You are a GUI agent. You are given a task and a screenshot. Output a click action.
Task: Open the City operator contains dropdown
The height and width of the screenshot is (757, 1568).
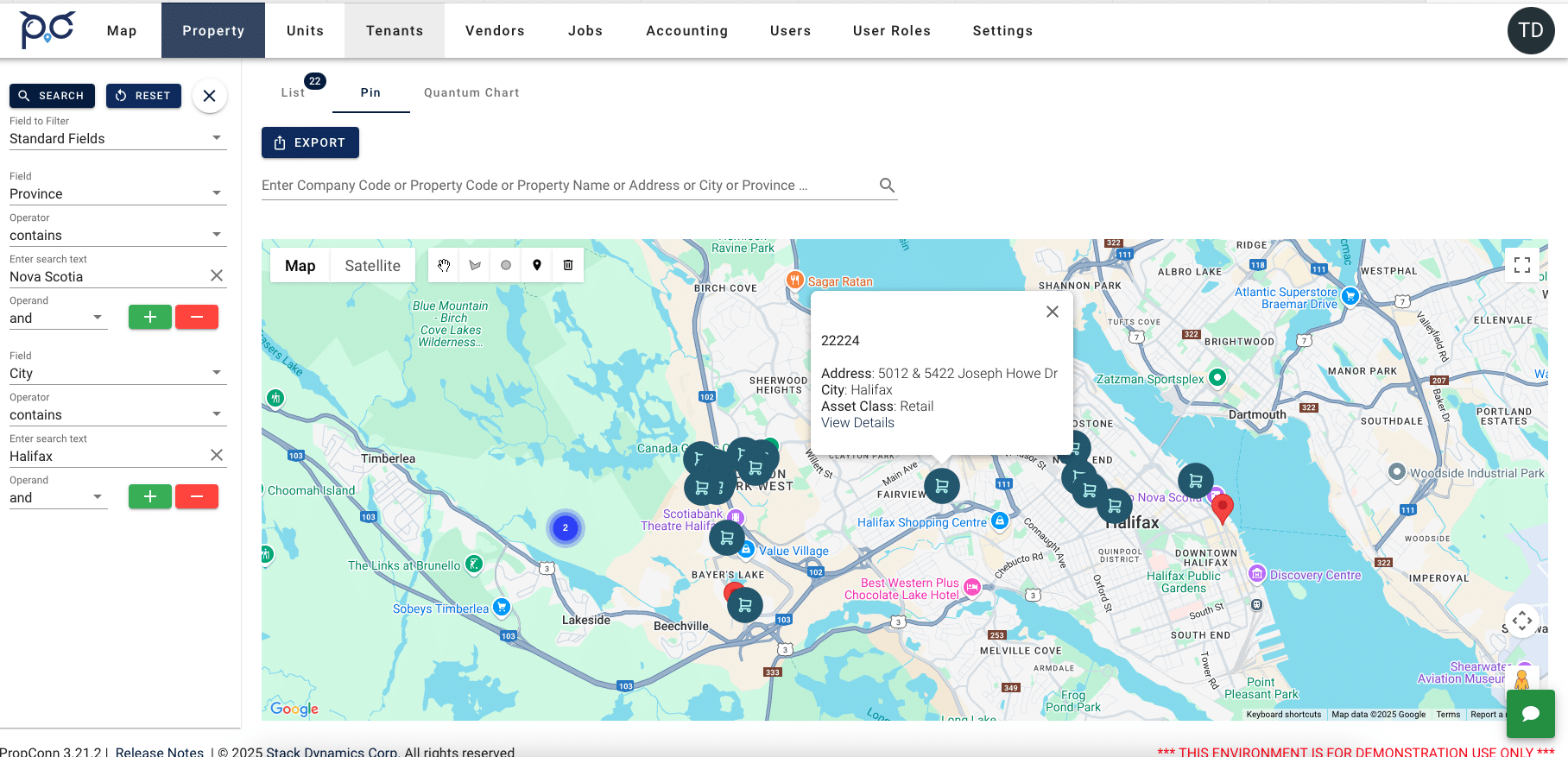pyautogui.click(x=117, y=414)
